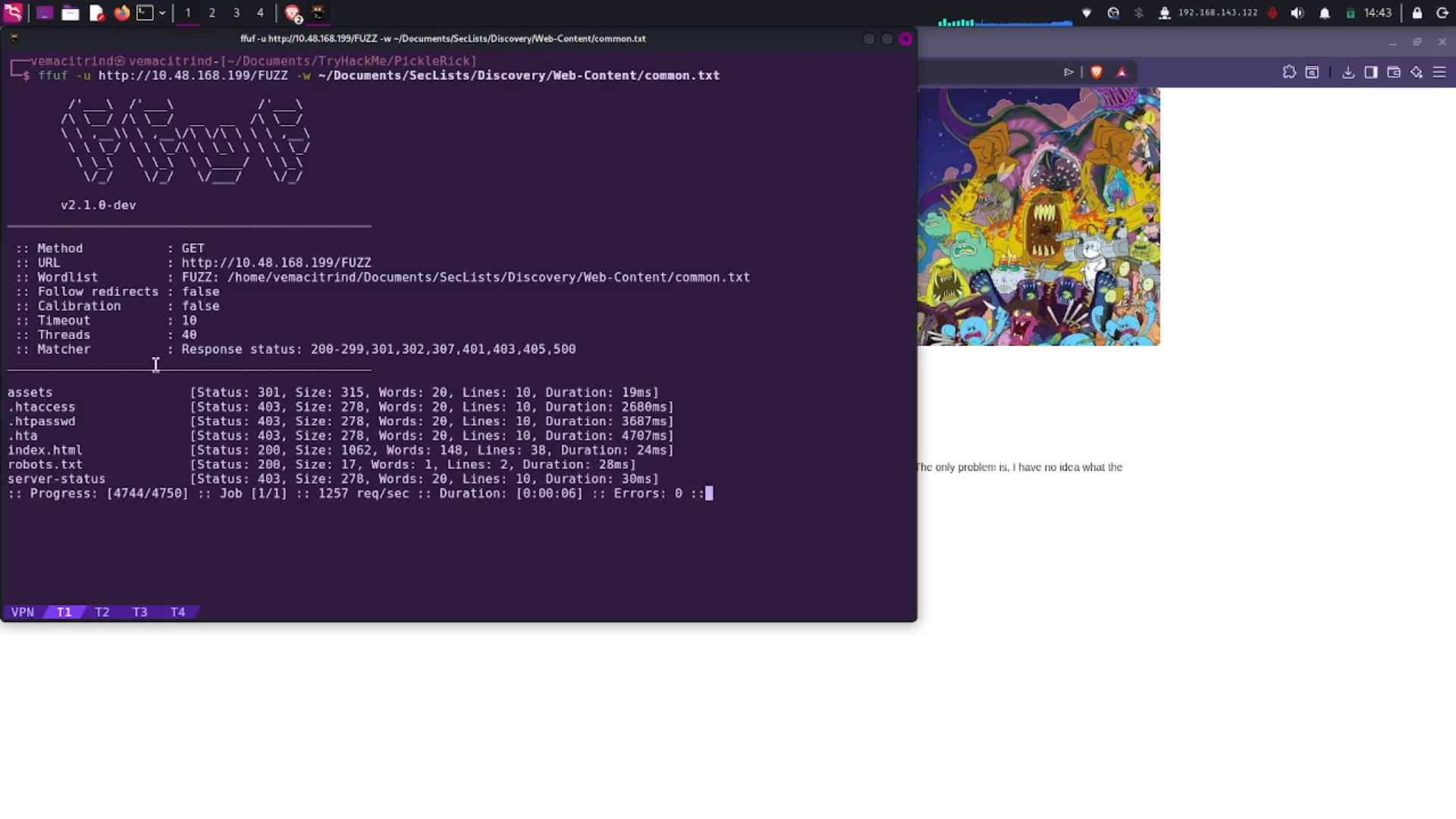Screen dimensions: 1456x819
Task: Focus the terminal taskbar entry
Action: point(318,13)
